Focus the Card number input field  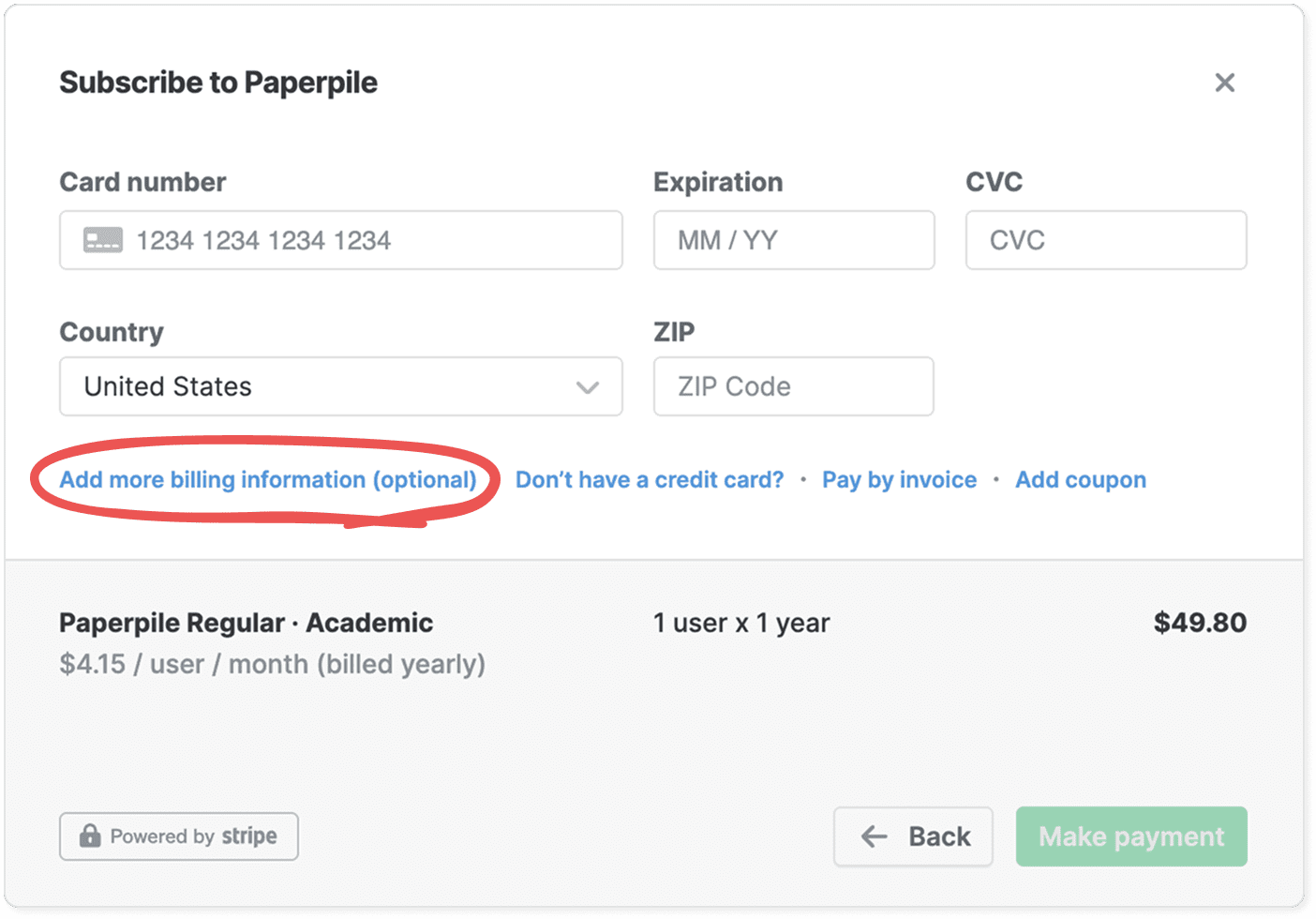click(x=375, y=240)
